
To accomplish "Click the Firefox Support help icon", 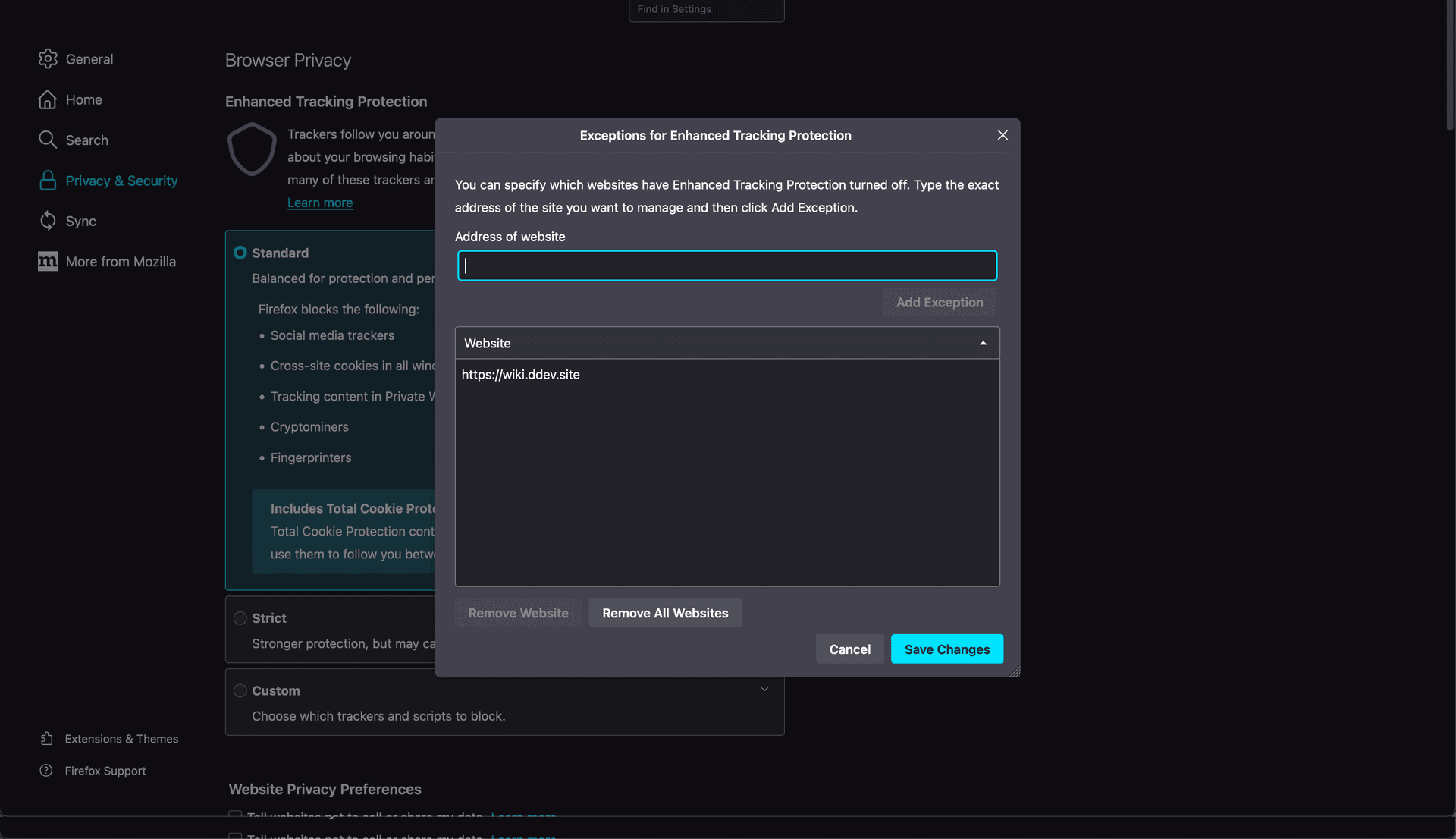I will (47, 771).
